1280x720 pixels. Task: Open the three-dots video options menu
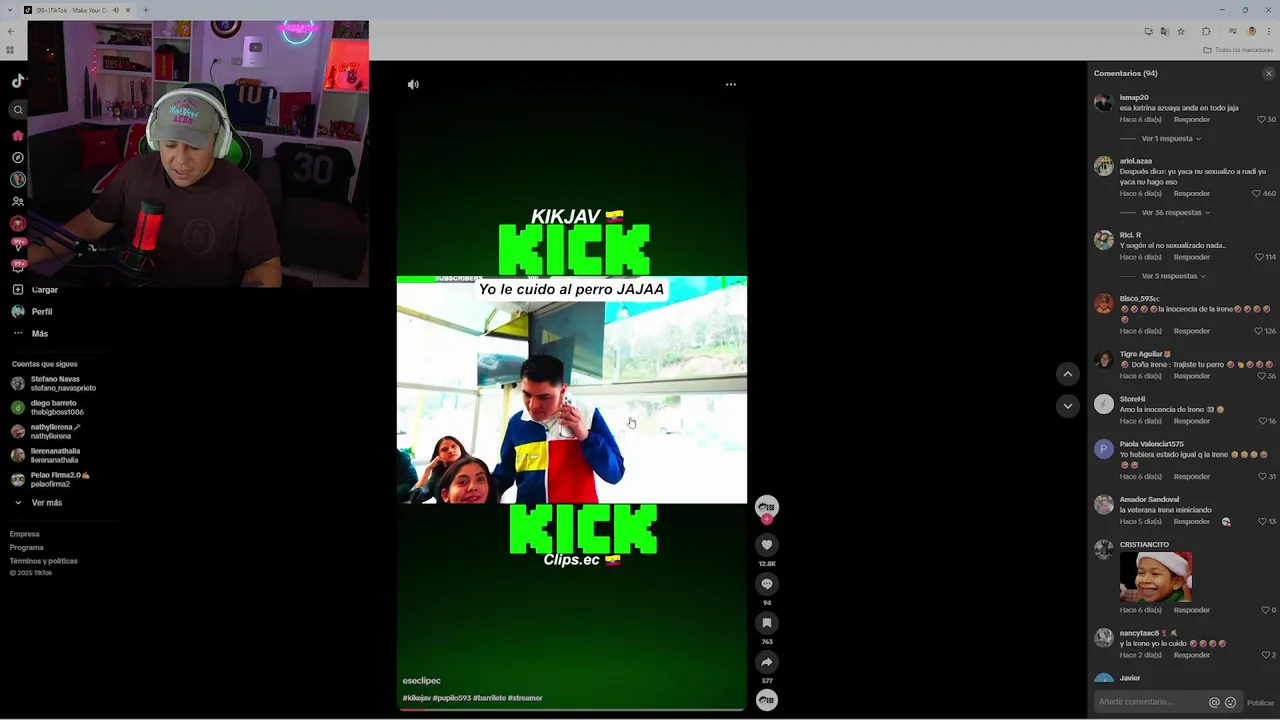[x=731, y=85]
